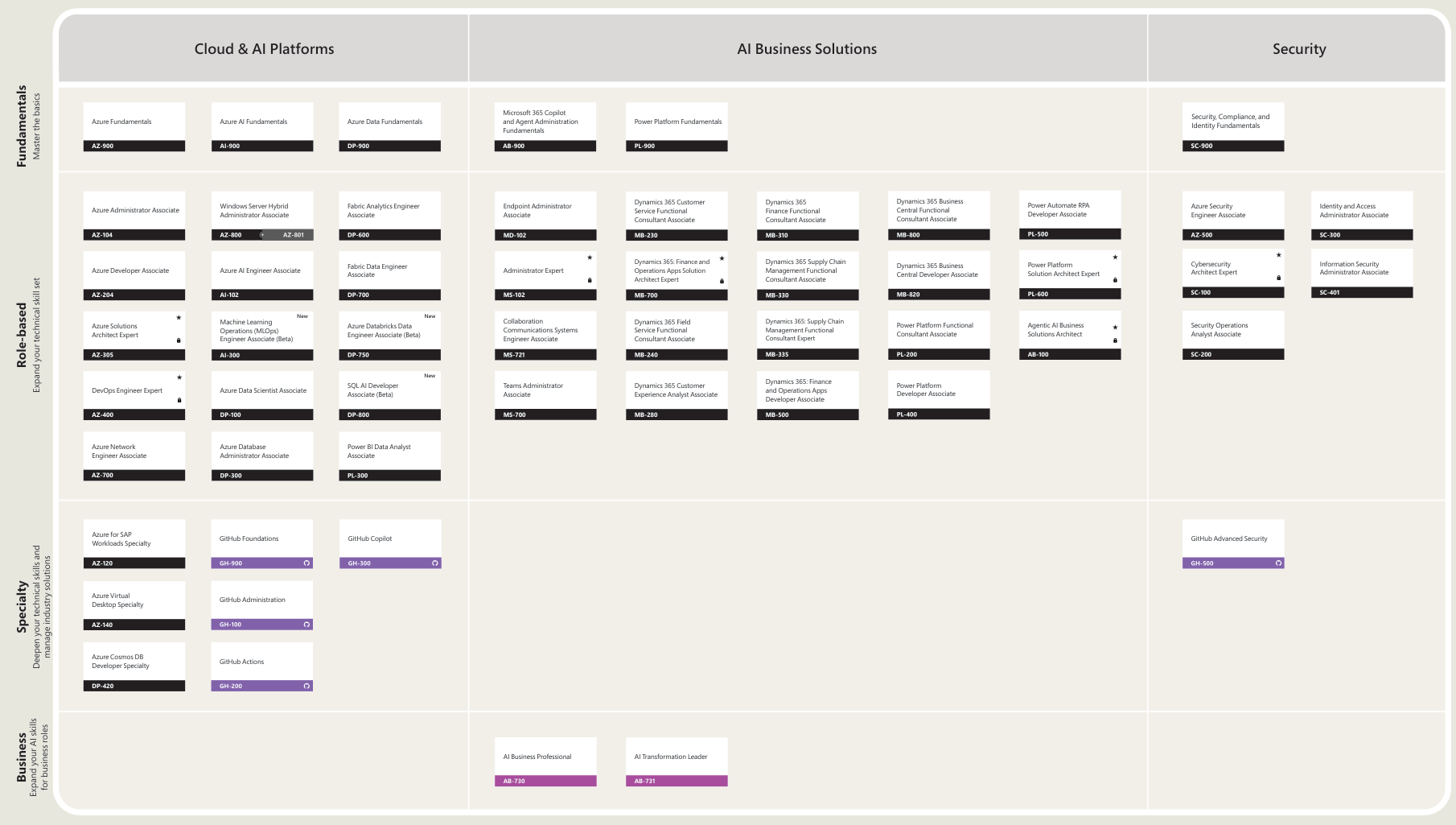The width and height of the screenshot is (1456, 825).
Task: Click the star icon on DevOps Engineer Expert
Action: (x=179, y=377)
